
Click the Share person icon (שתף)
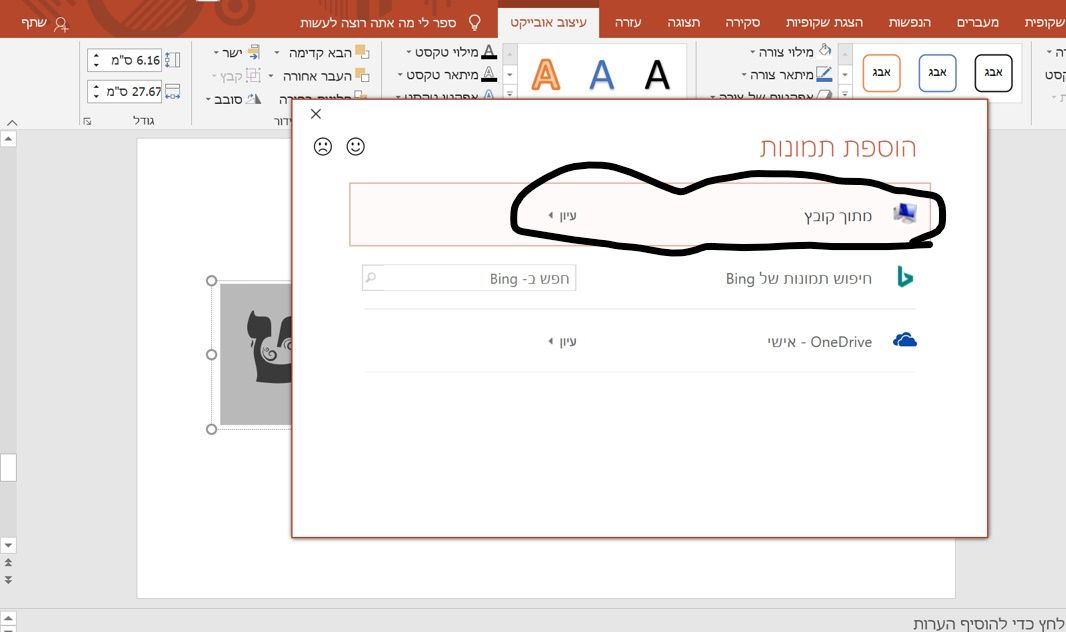click(x=61, y=24)
